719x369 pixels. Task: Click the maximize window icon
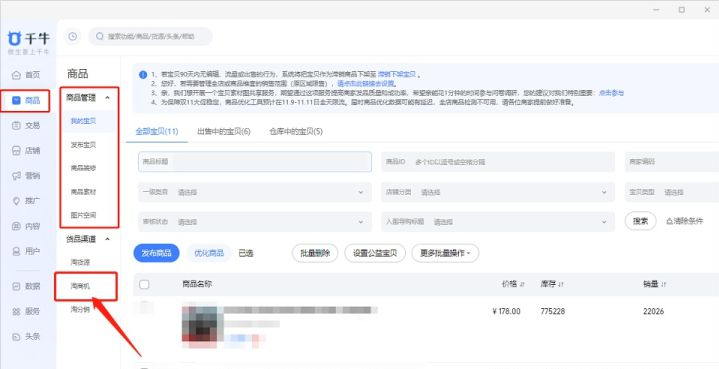click(x=682, y=10)
